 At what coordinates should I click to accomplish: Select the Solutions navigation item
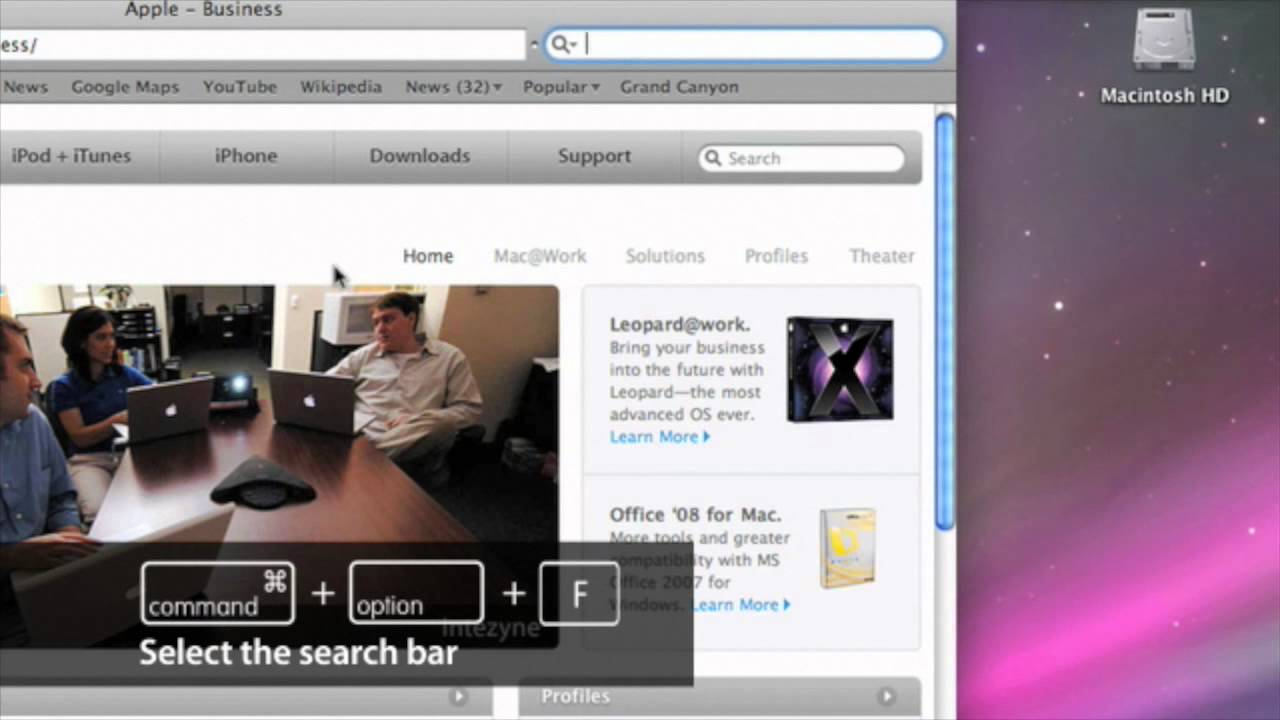[x=665, y=256]
